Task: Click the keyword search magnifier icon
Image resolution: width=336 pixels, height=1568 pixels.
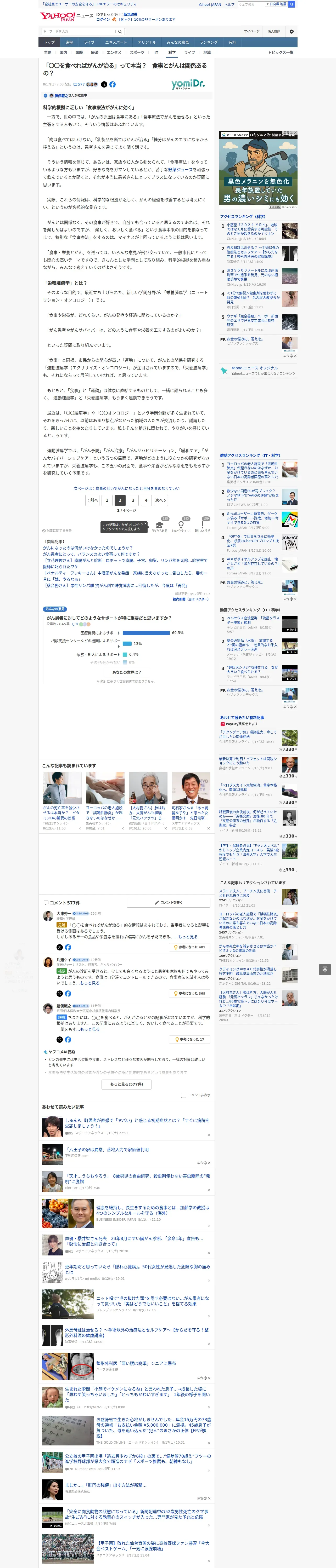Action: click(120, 32)
